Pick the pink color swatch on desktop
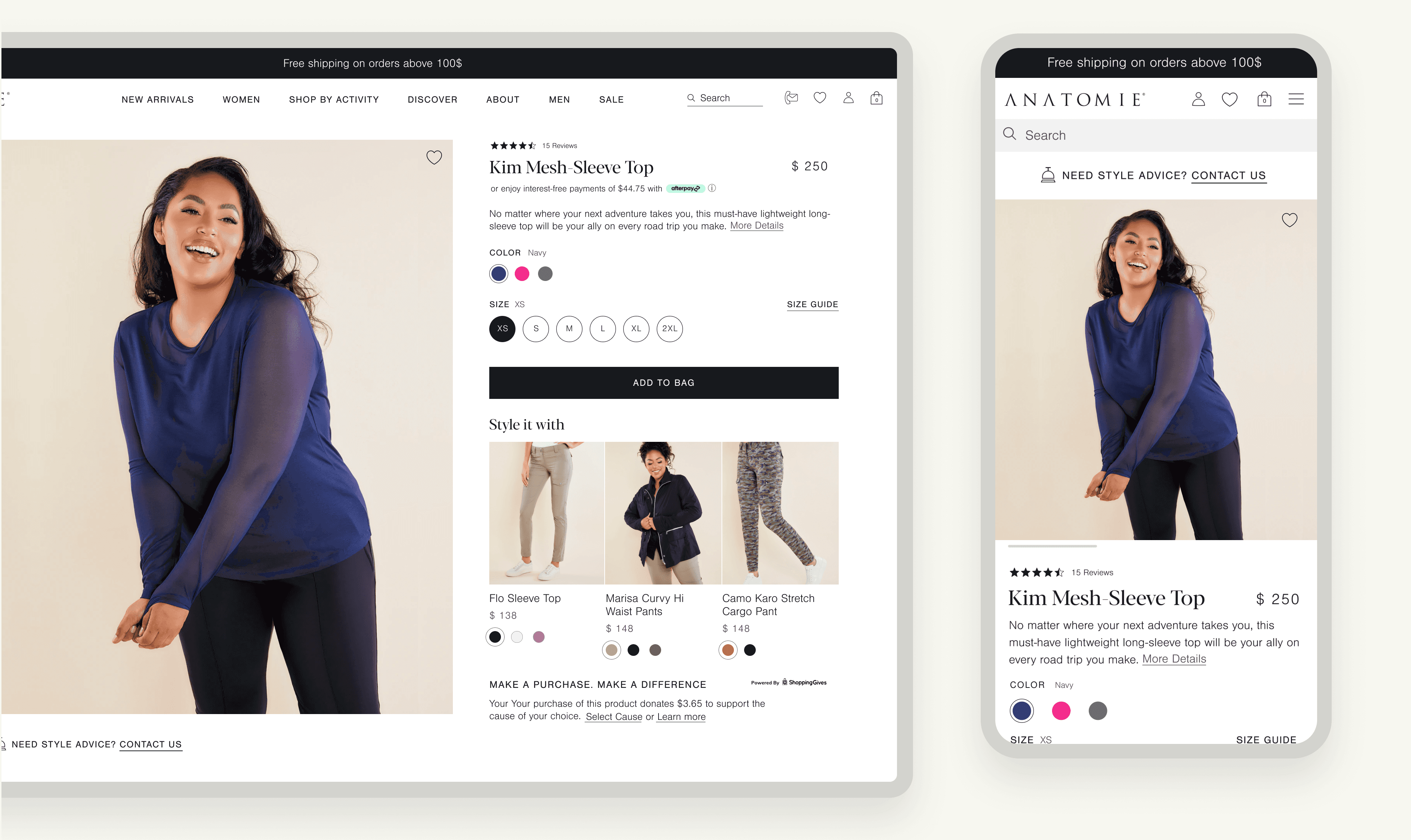The image size is (1411, 840). pos(522,274)
